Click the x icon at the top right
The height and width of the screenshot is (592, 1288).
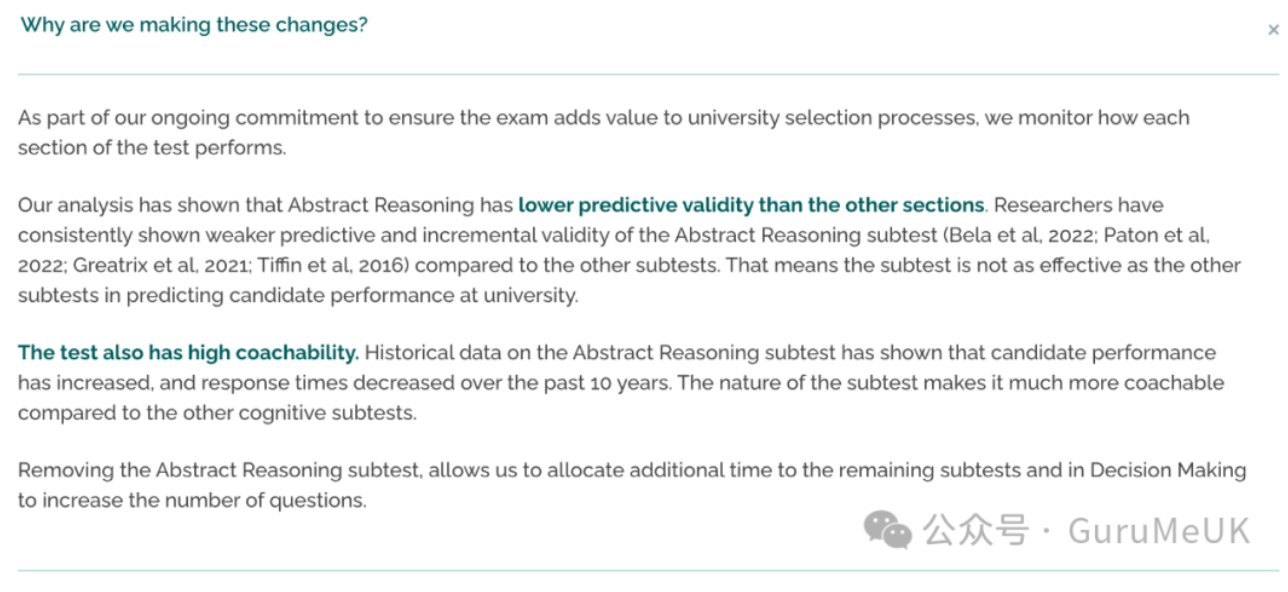tap(1273, 31)
